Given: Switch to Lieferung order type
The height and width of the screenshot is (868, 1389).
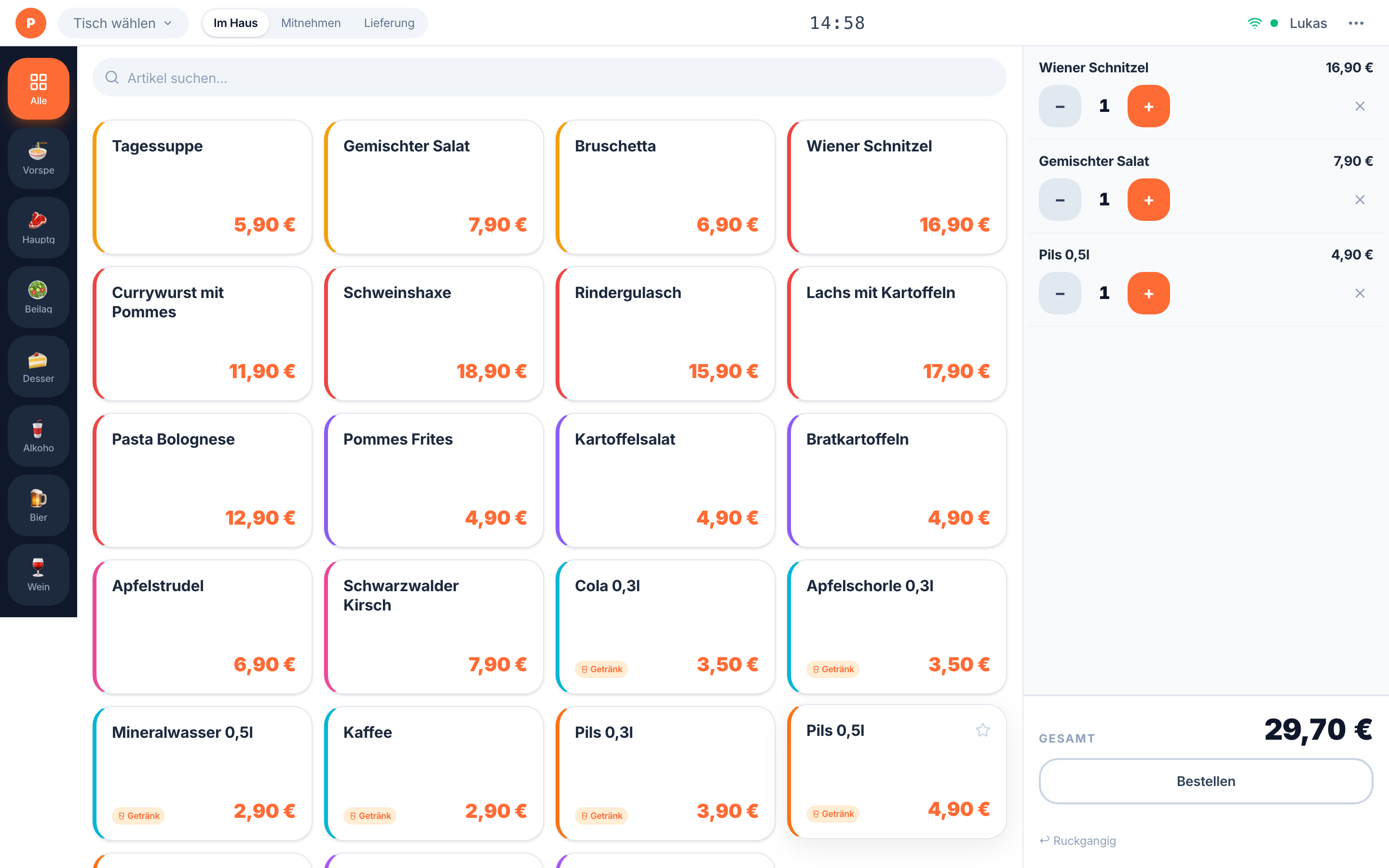Looking at the screenshot, I should [389, 23].
